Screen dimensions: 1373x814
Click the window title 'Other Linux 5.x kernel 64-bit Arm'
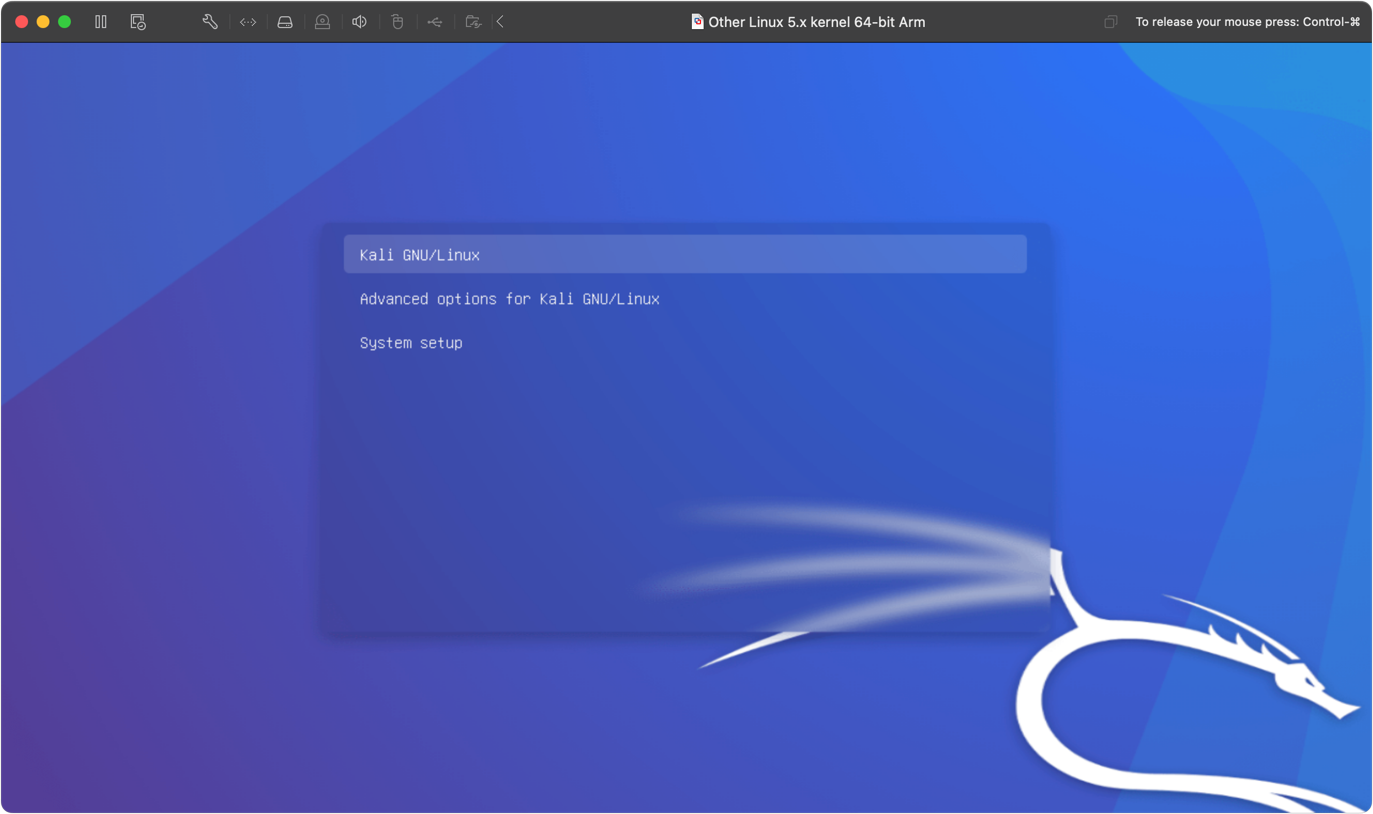tap(816, 22)
